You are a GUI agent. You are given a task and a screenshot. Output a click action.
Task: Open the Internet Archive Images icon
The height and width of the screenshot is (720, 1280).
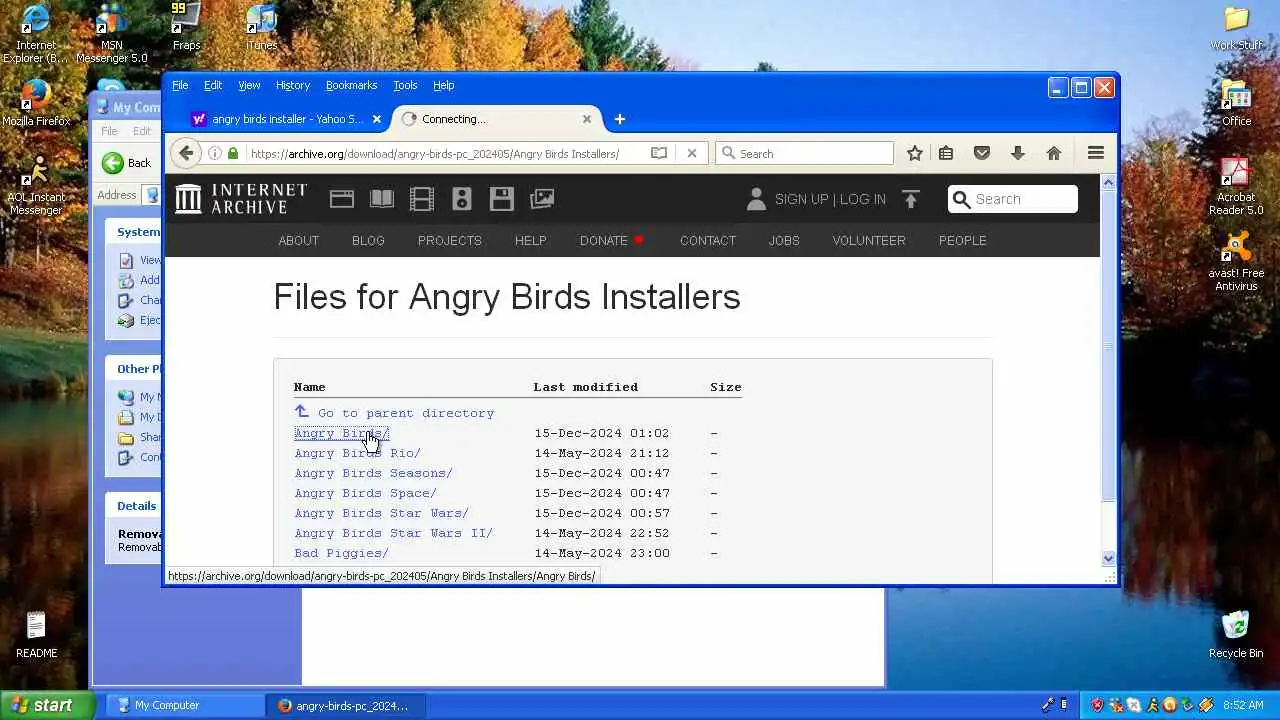click(542, 199)
